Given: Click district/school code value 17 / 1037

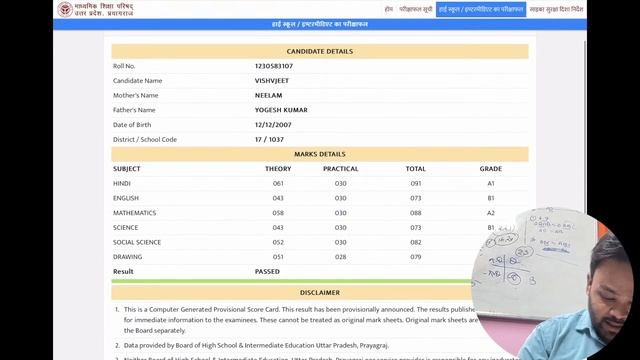Looking at the screenshot, I should coord(269,140).
